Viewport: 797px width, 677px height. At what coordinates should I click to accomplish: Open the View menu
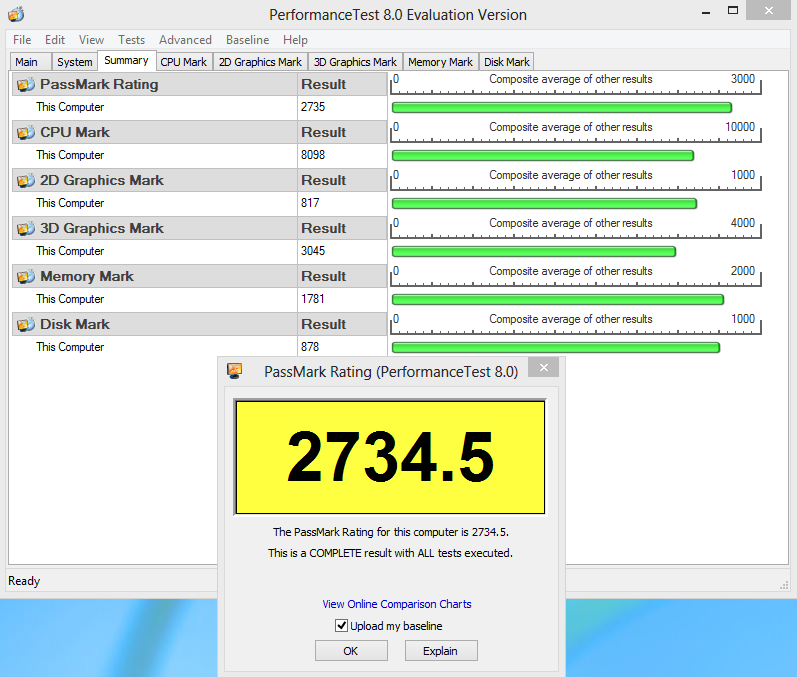pyautogui.click(x=91, y=40)
